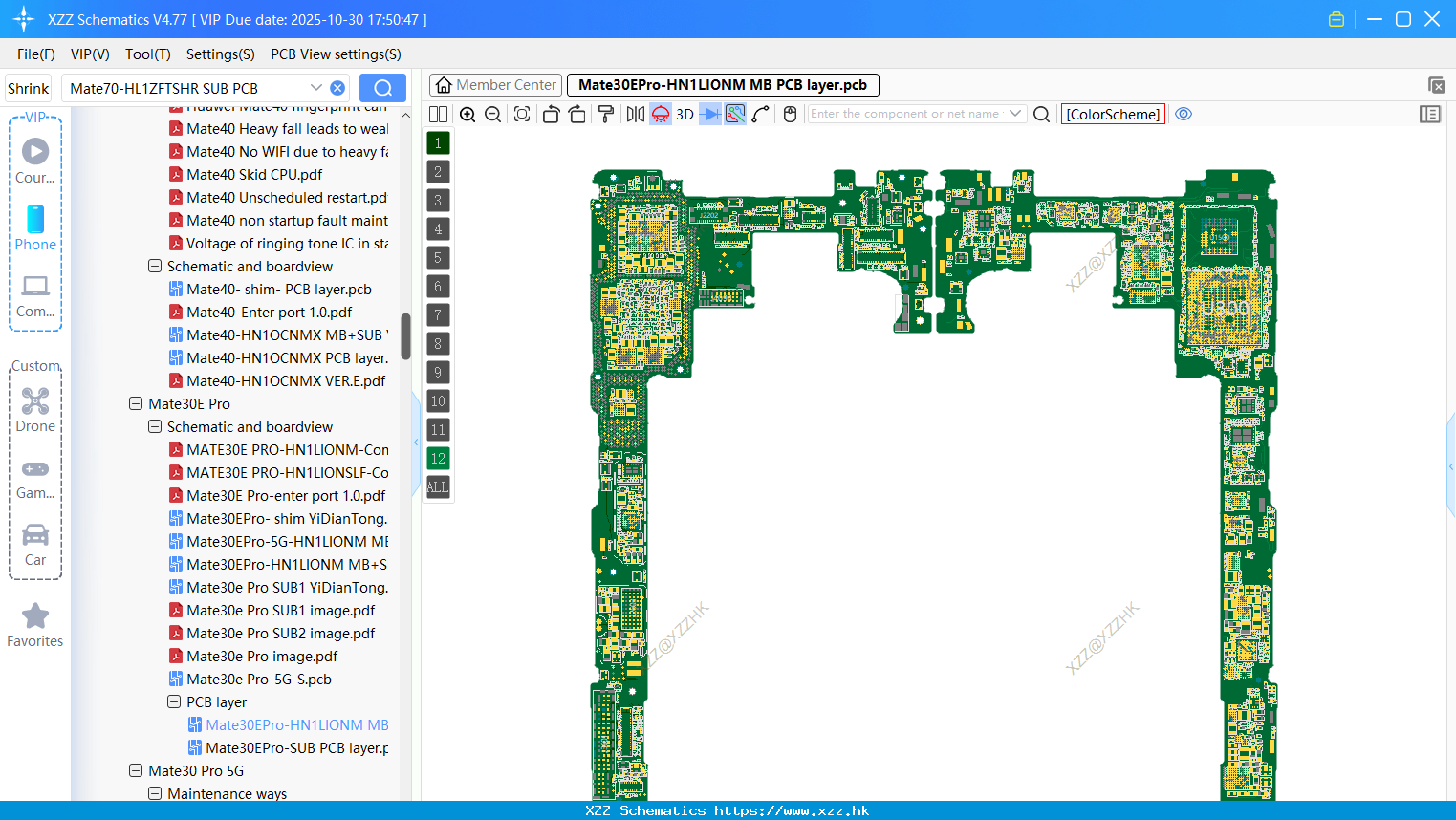Click the file tree vertical scrollbar
The width and height of the screenshot is (1456, 820).
405,336
